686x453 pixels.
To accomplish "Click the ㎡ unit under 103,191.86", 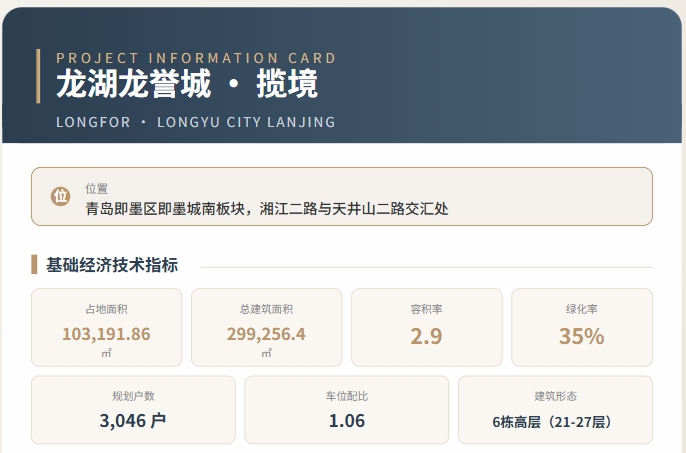I will point(106,353).
